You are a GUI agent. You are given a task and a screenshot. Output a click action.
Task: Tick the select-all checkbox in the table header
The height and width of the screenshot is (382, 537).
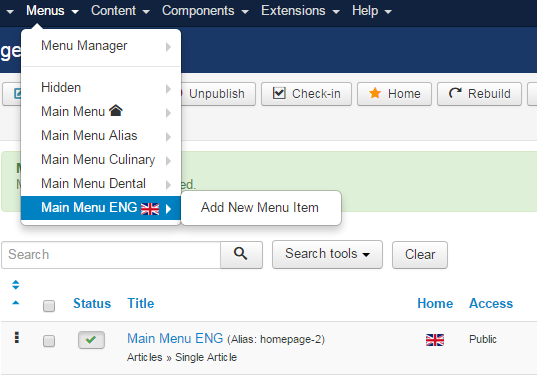(49, 306)
